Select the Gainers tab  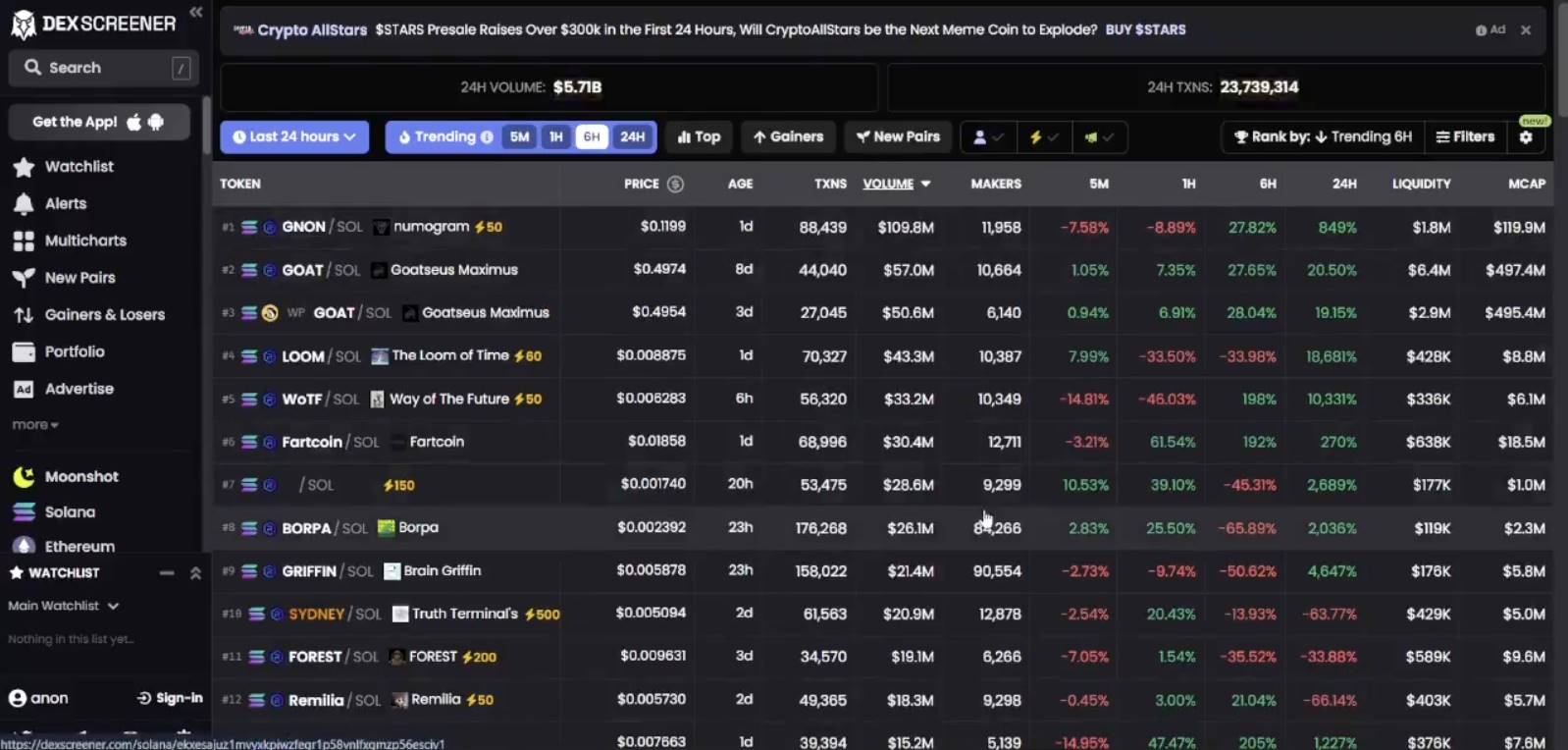788,137
